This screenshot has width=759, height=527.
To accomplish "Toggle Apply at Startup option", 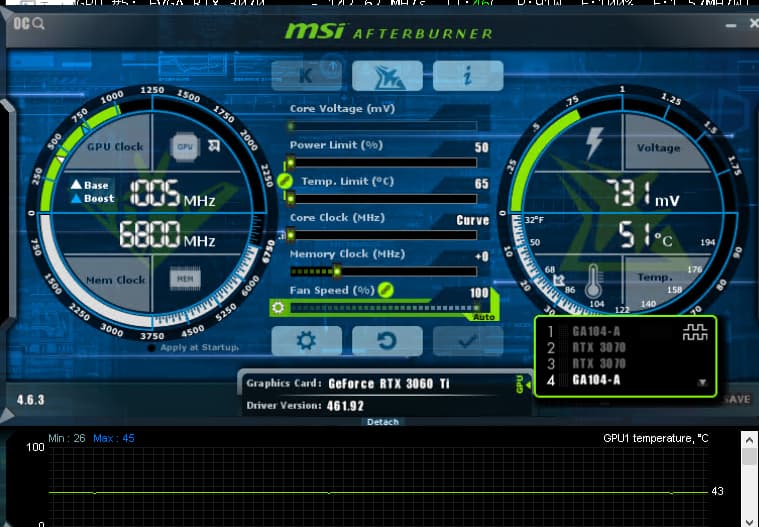I will pos(152,348).
